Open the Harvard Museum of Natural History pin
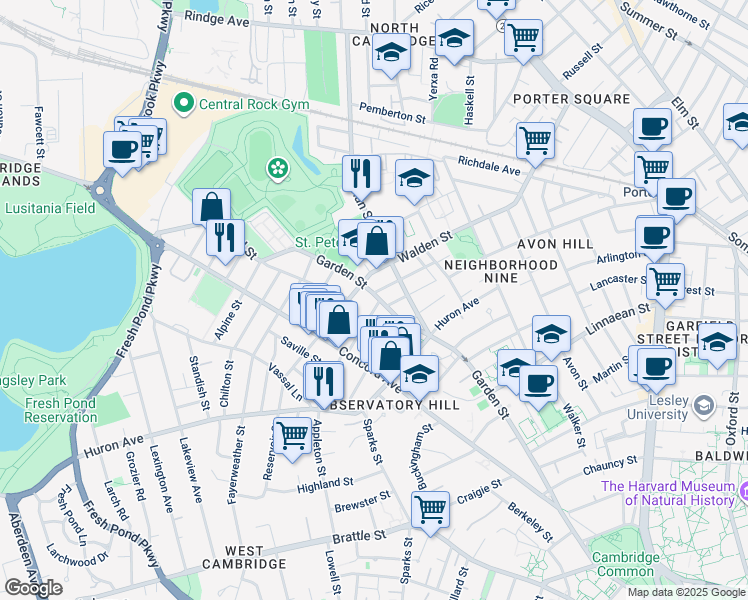Image resolution: width=748 pixels, height=600 pixels. click(x=744, y=492)
